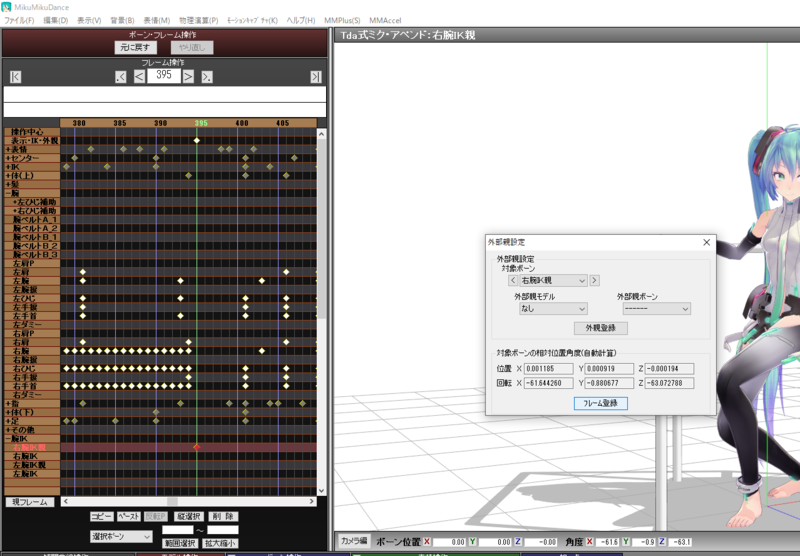Click the 外親登録 button
Screen dimensions: 800x556
(x=601, y=328)
